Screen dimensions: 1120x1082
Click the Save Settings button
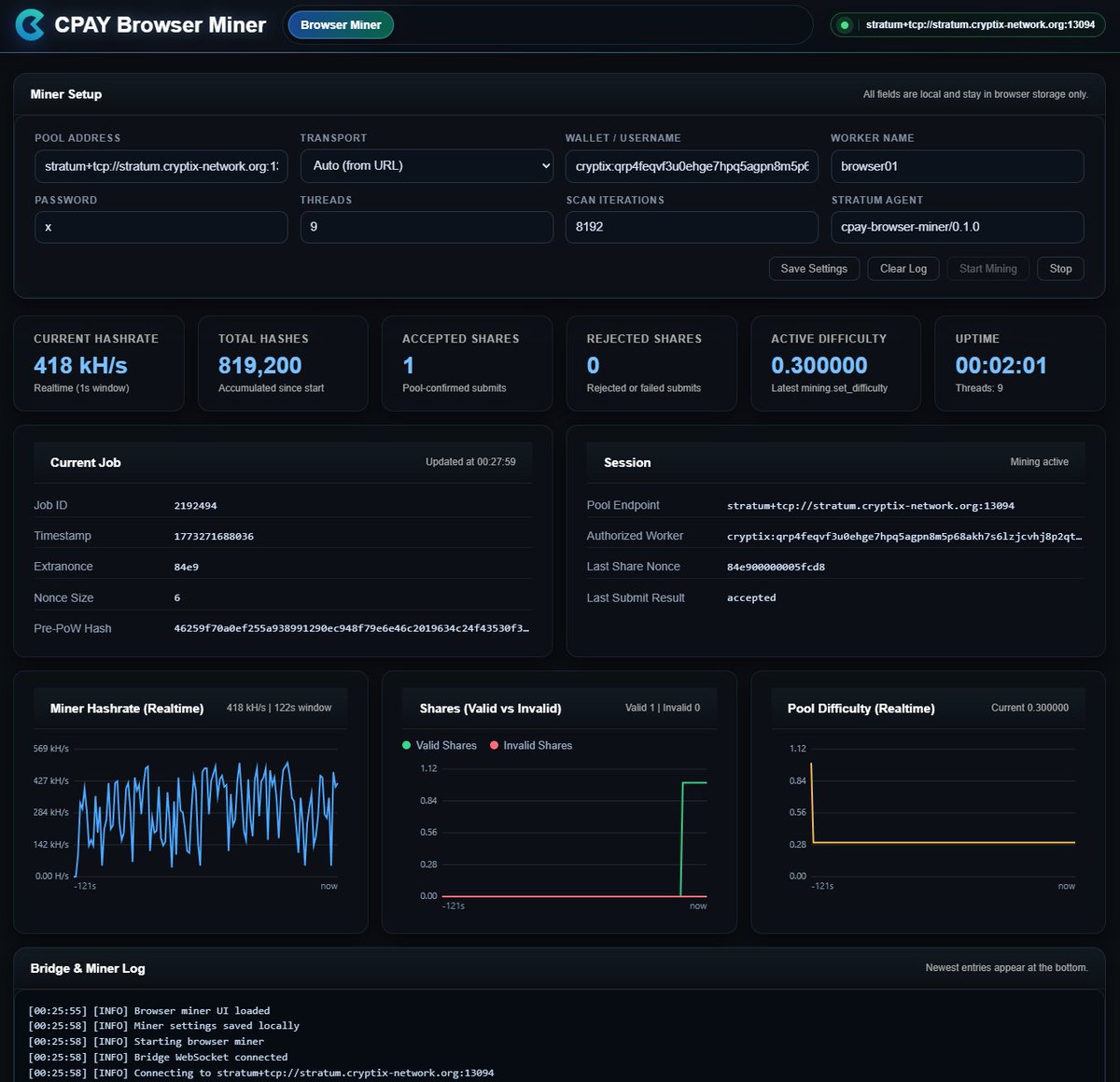pos(814,269)
